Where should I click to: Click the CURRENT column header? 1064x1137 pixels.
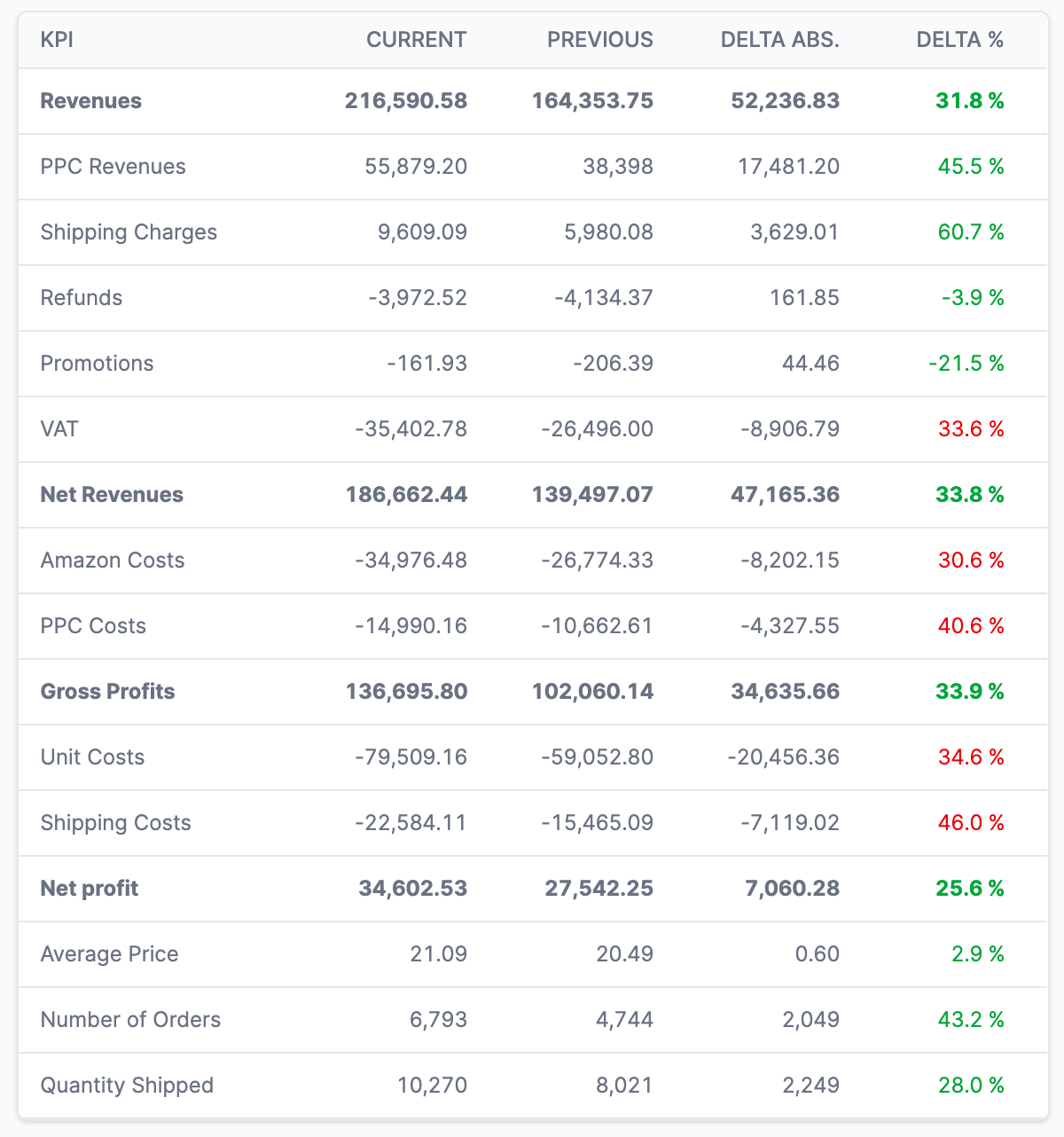416,40
